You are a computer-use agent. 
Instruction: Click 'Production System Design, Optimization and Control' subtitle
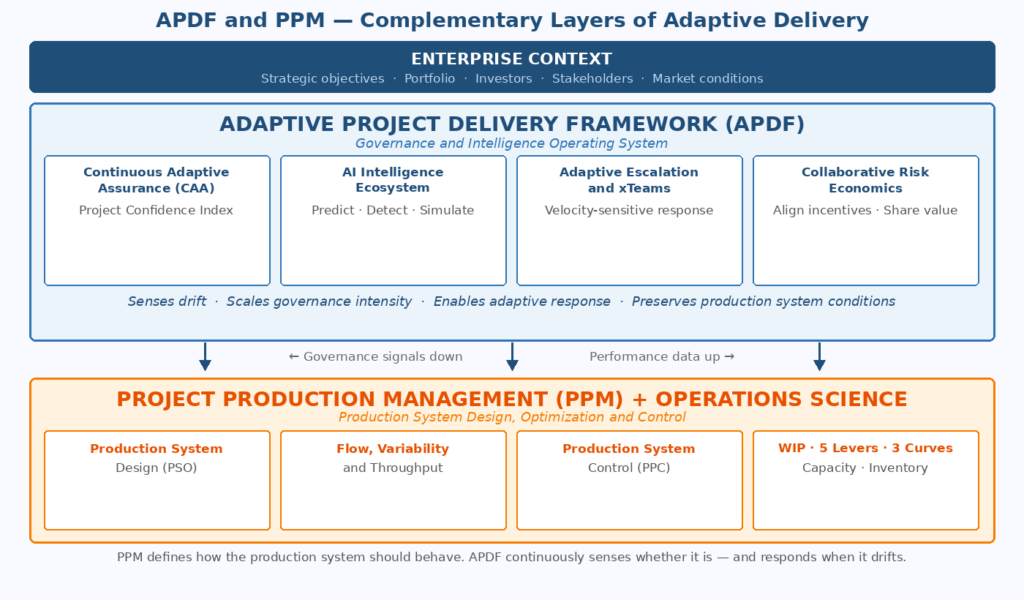[x=512, y=417]
